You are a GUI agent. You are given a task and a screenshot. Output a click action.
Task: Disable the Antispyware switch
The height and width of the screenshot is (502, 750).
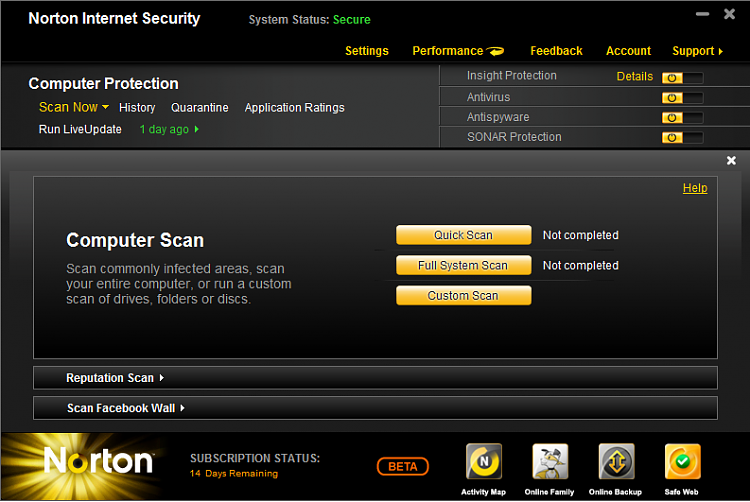(x=683, y=118)
